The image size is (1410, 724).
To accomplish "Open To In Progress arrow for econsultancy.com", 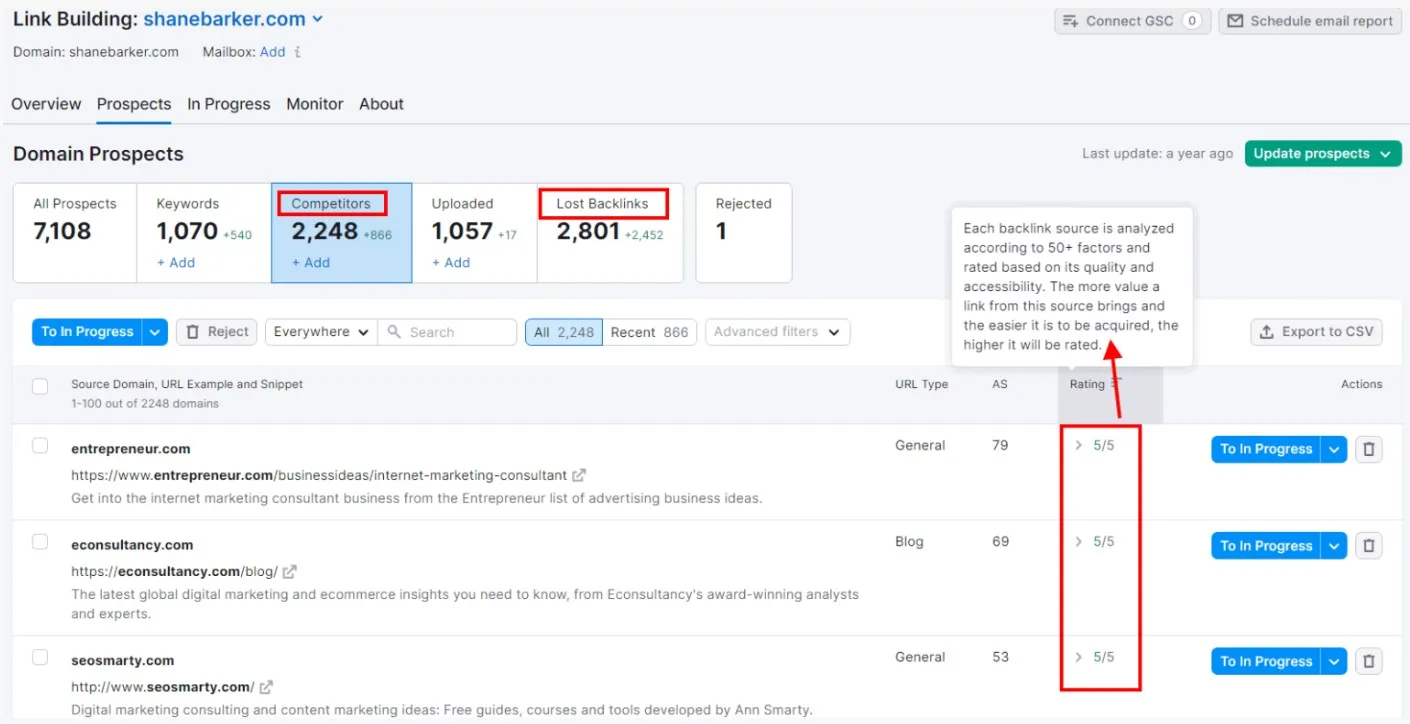I will click(x=1334, y=545).
